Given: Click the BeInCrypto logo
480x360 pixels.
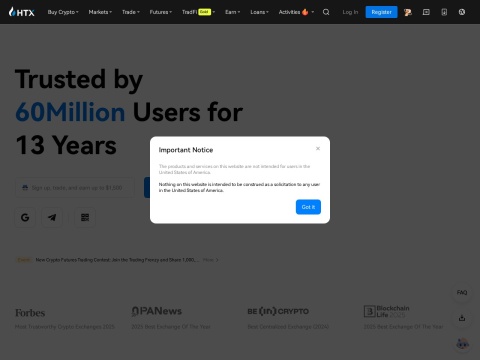Looking at the screenshot, I should click(278, 311).
